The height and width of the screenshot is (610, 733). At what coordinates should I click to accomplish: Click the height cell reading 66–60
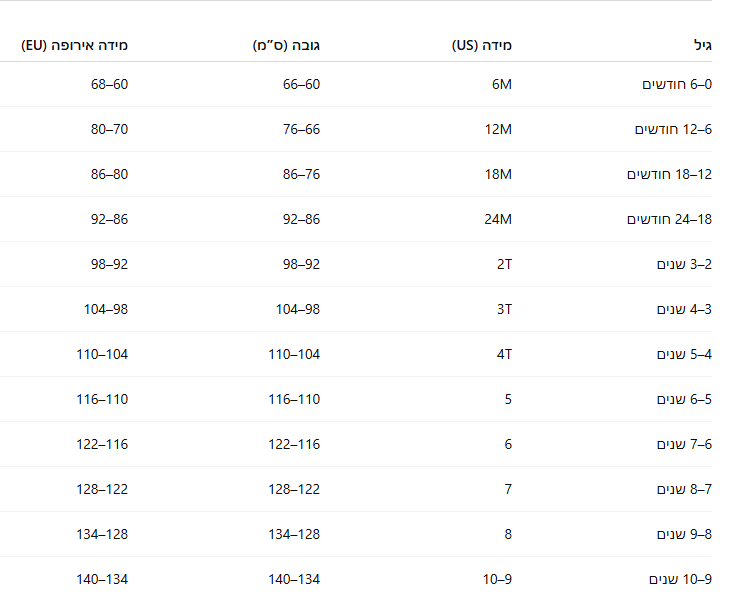[301, 84]
